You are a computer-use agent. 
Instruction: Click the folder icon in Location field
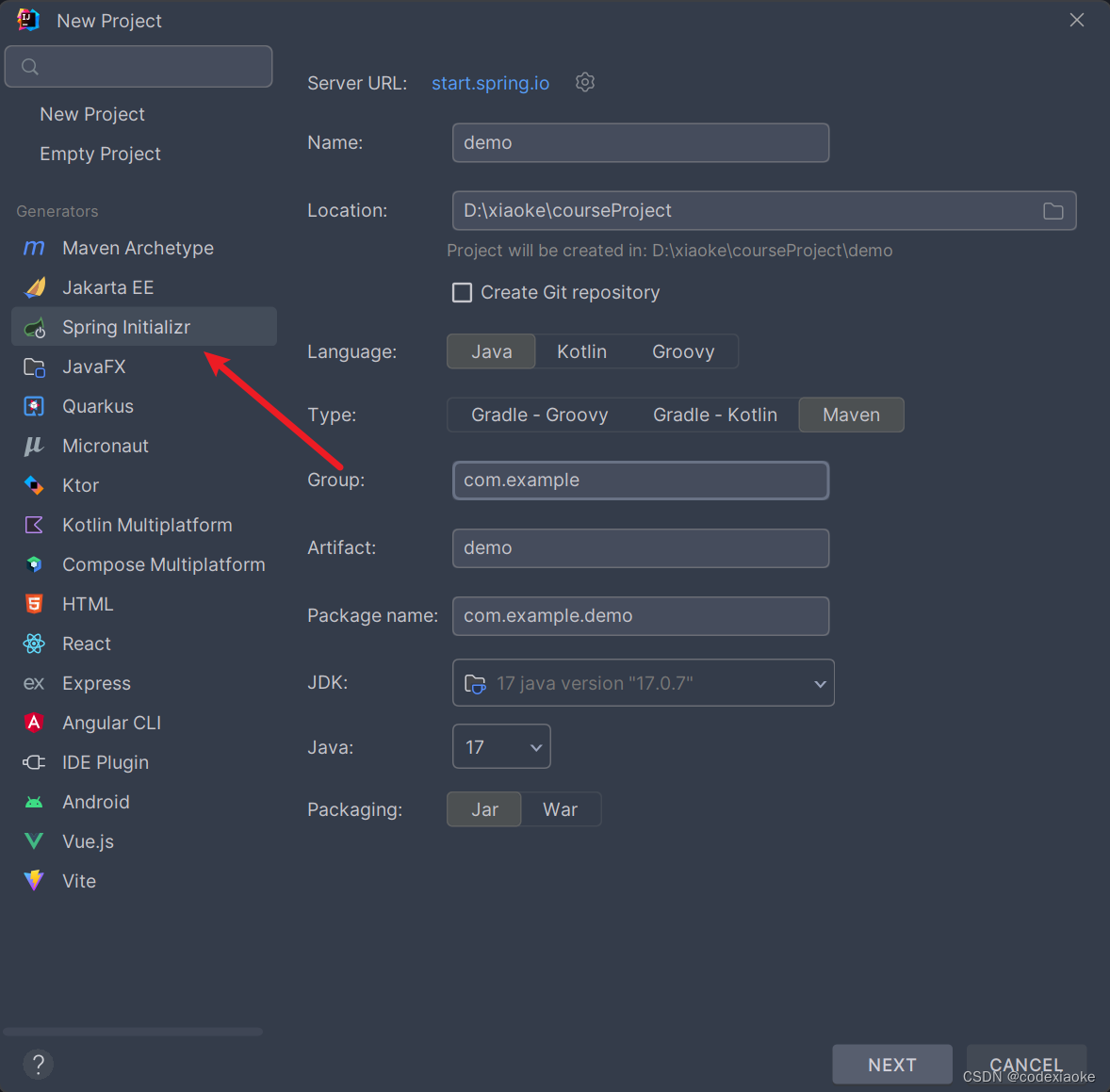click(1053, 210)
